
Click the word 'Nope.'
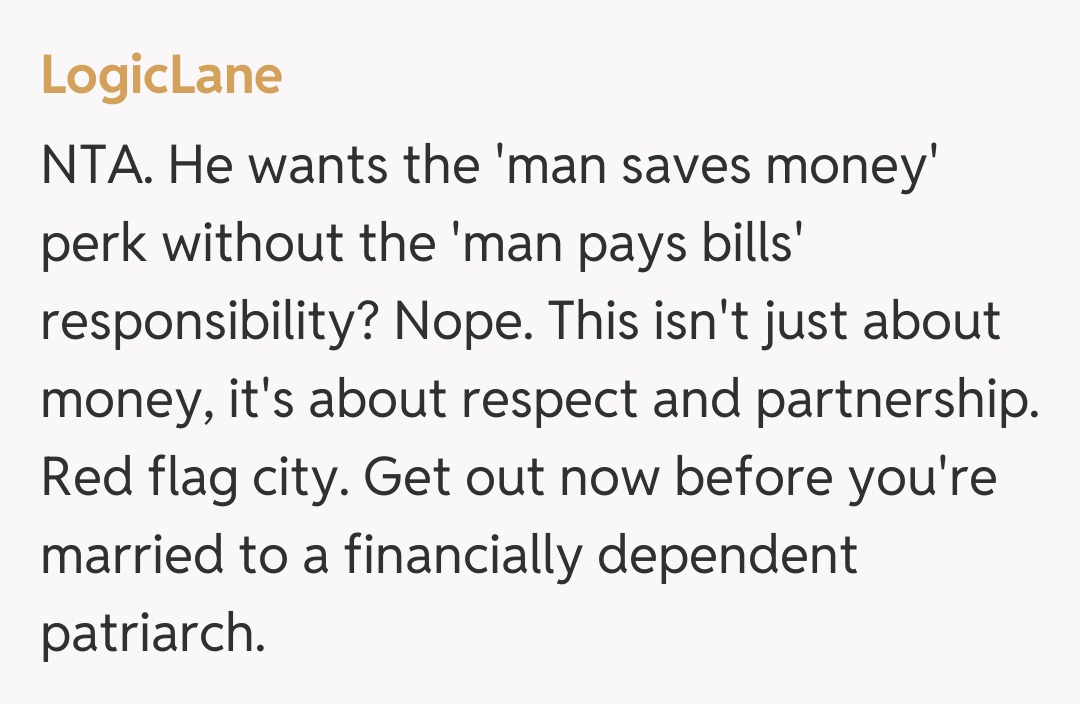pyautogui.click(x=459, y=322)
